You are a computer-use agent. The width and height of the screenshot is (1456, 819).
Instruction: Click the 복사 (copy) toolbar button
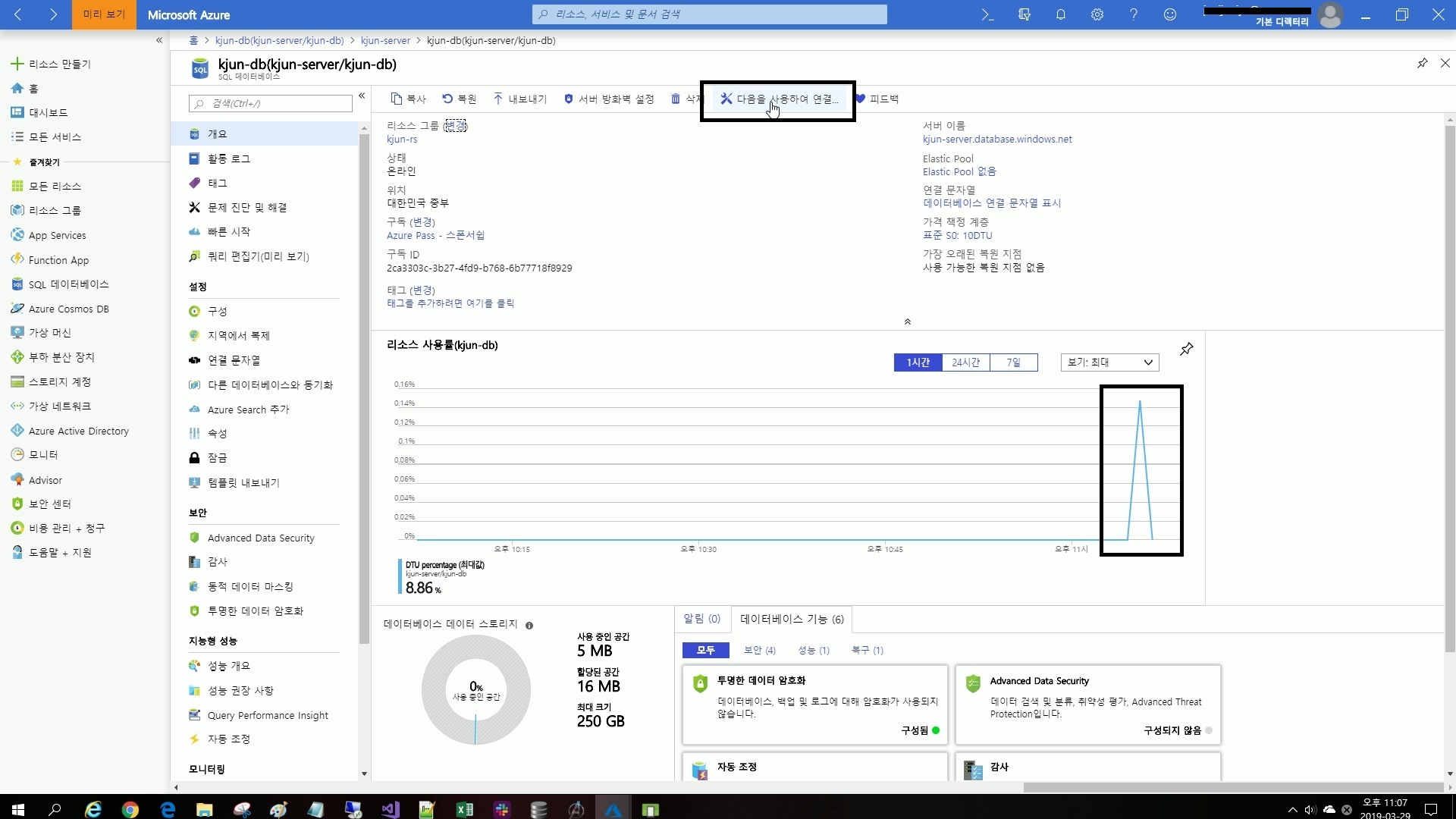408,99
